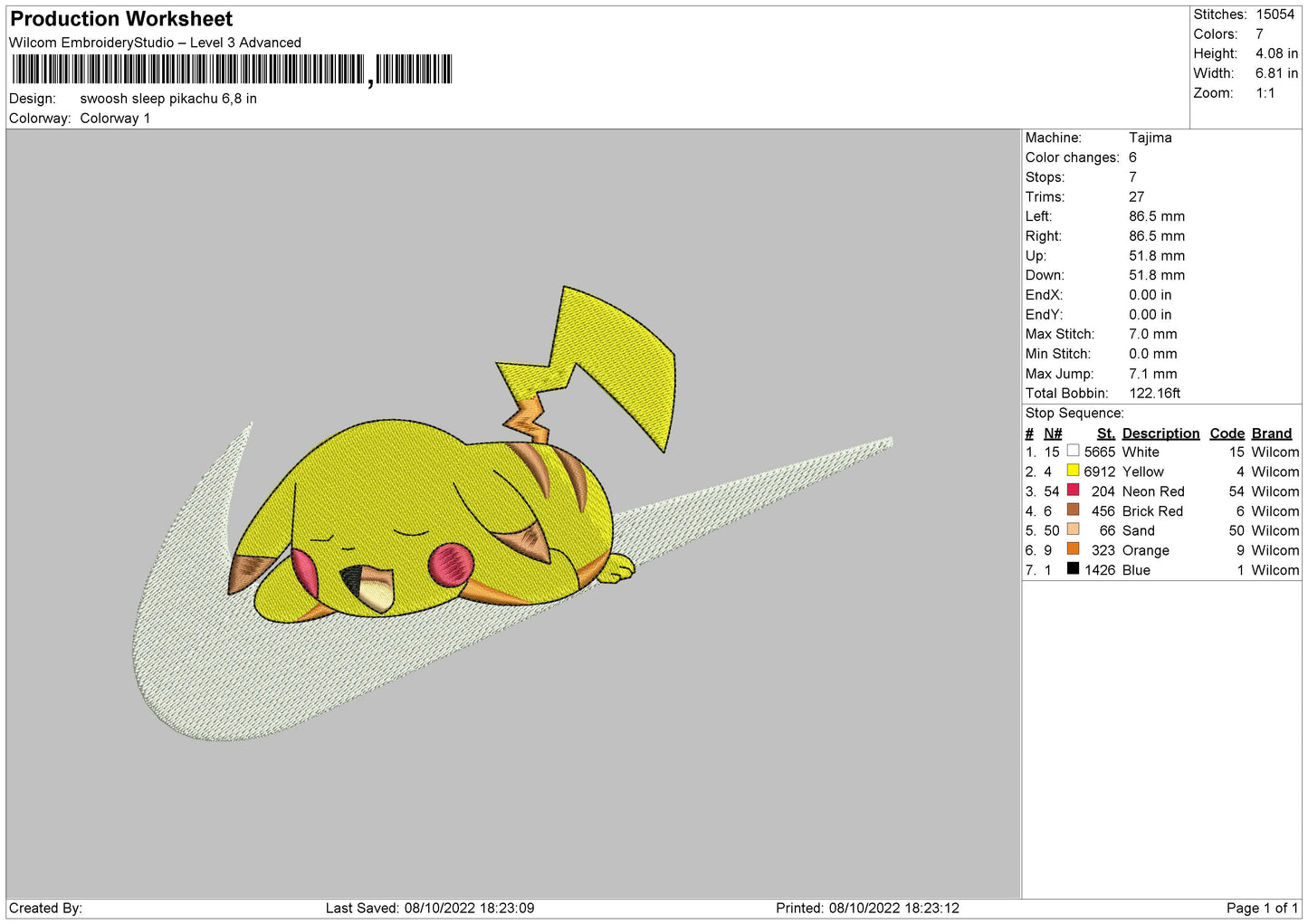The height and width of the screenshot is (924, 1308).
Task: Click the Stops value '7'
Action: click(x=1132, y=177)
